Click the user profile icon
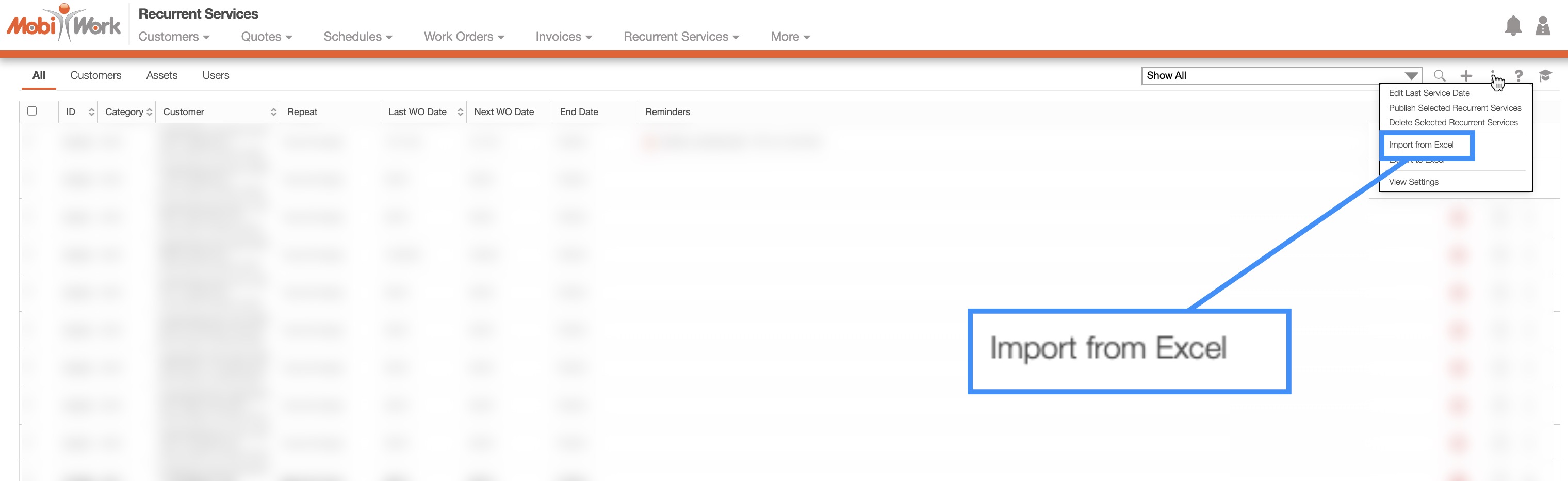 pos(1542,26)
